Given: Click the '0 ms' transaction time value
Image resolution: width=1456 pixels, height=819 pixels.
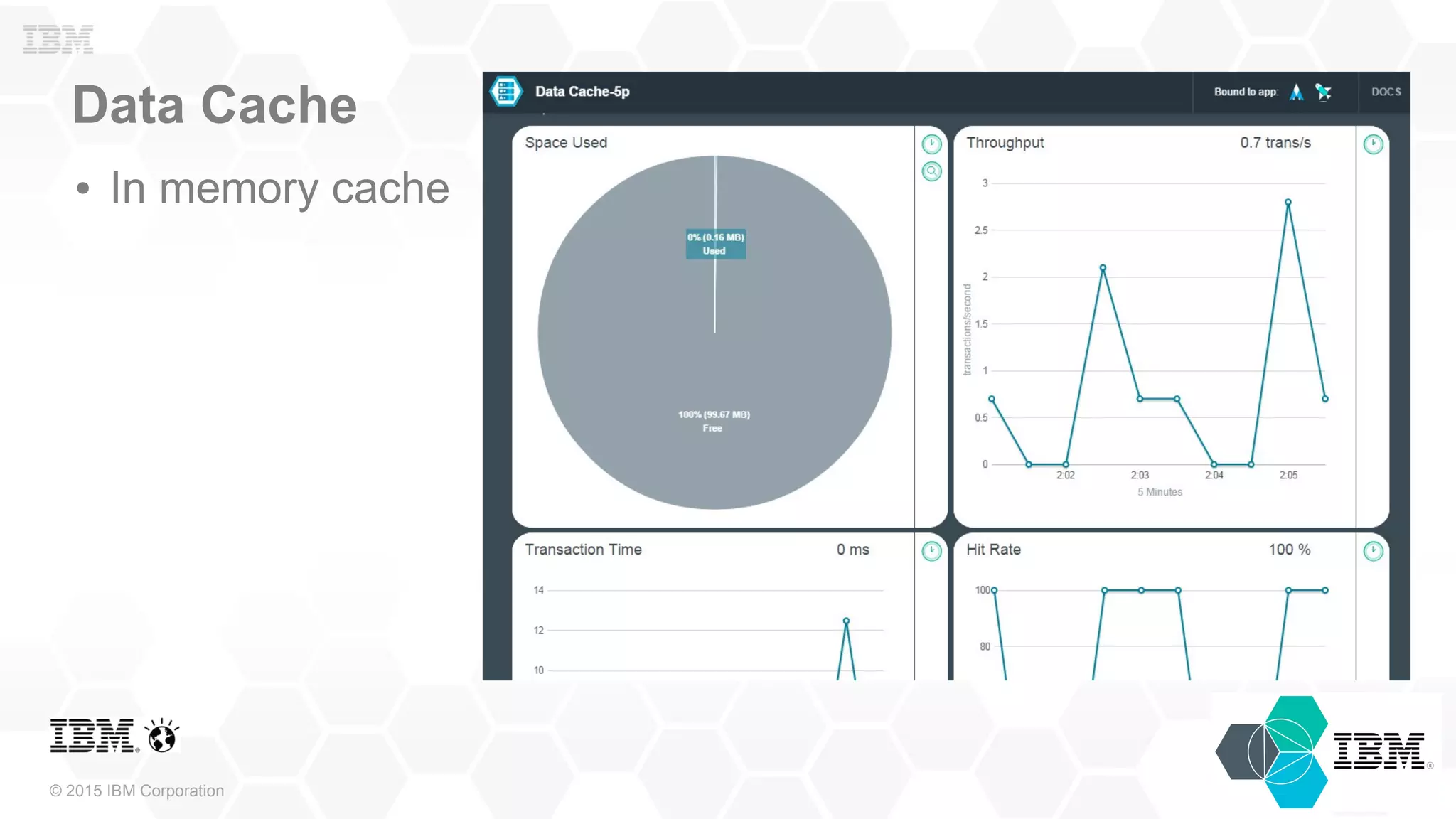Looking at the screenshot, I should click(852, 550).
